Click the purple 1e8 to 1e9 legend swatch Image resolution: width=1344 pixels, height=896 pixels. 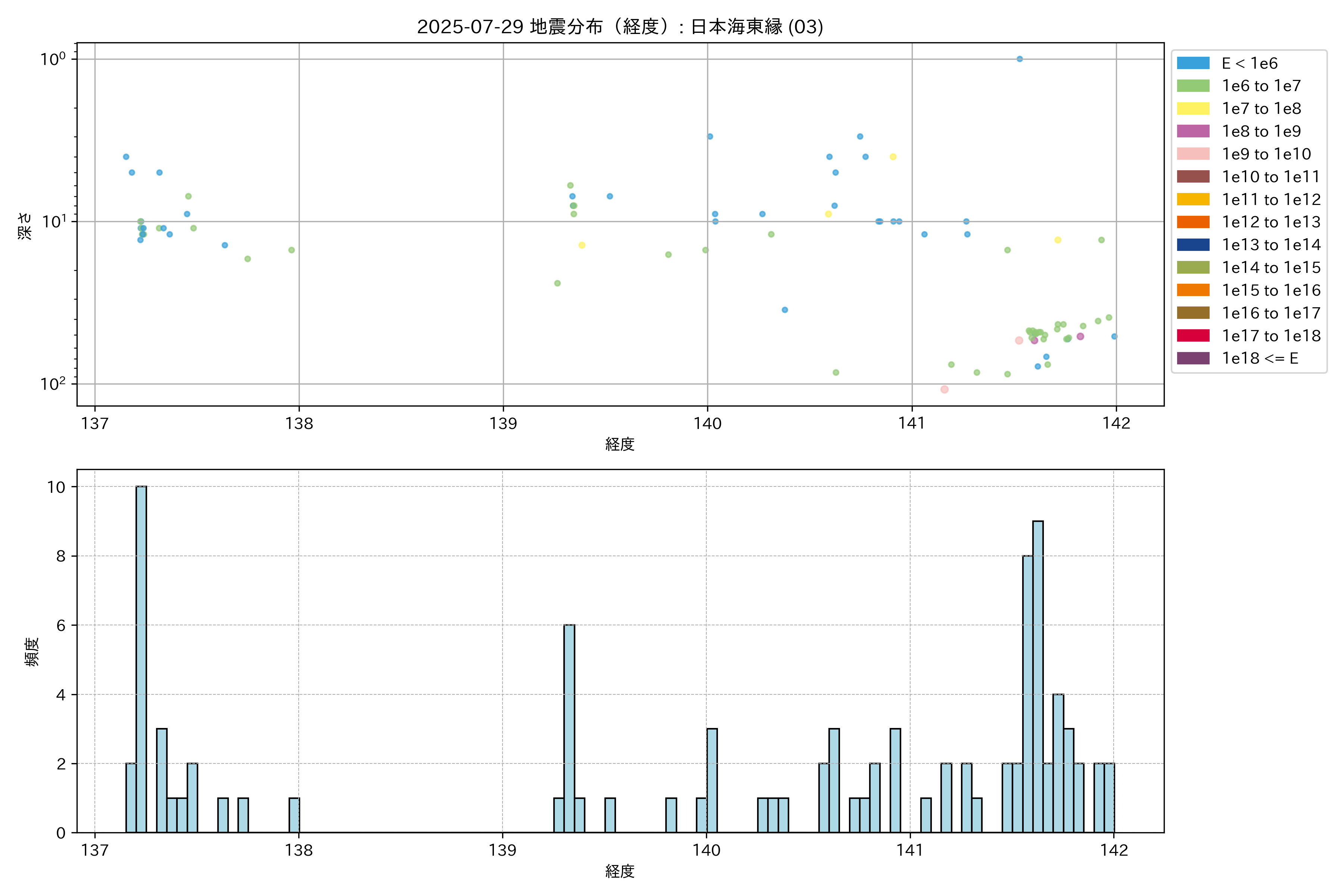click(x=1193, y=131)
